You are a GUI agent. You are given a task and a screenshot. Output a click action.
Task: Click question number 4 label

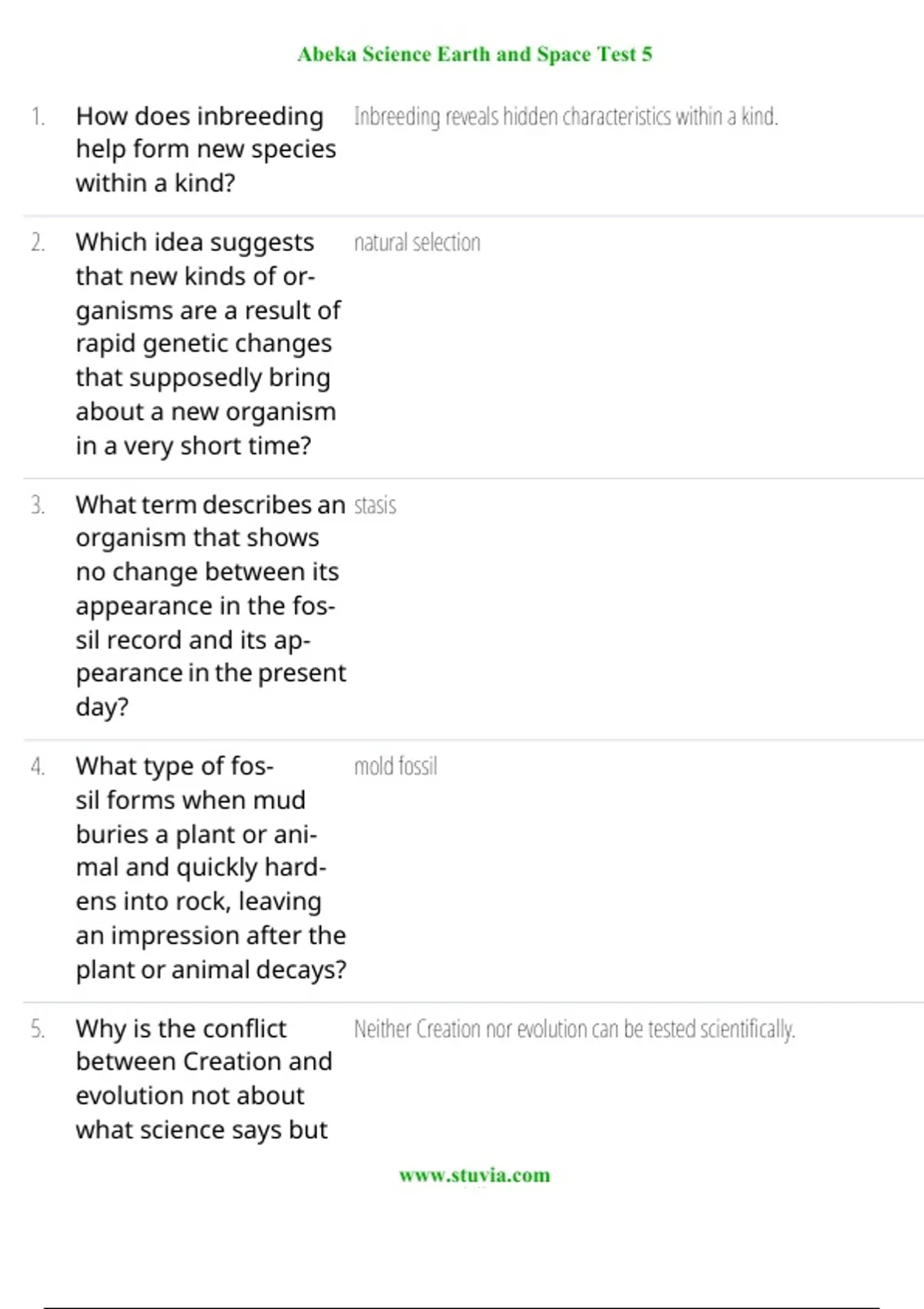(38, 766)
